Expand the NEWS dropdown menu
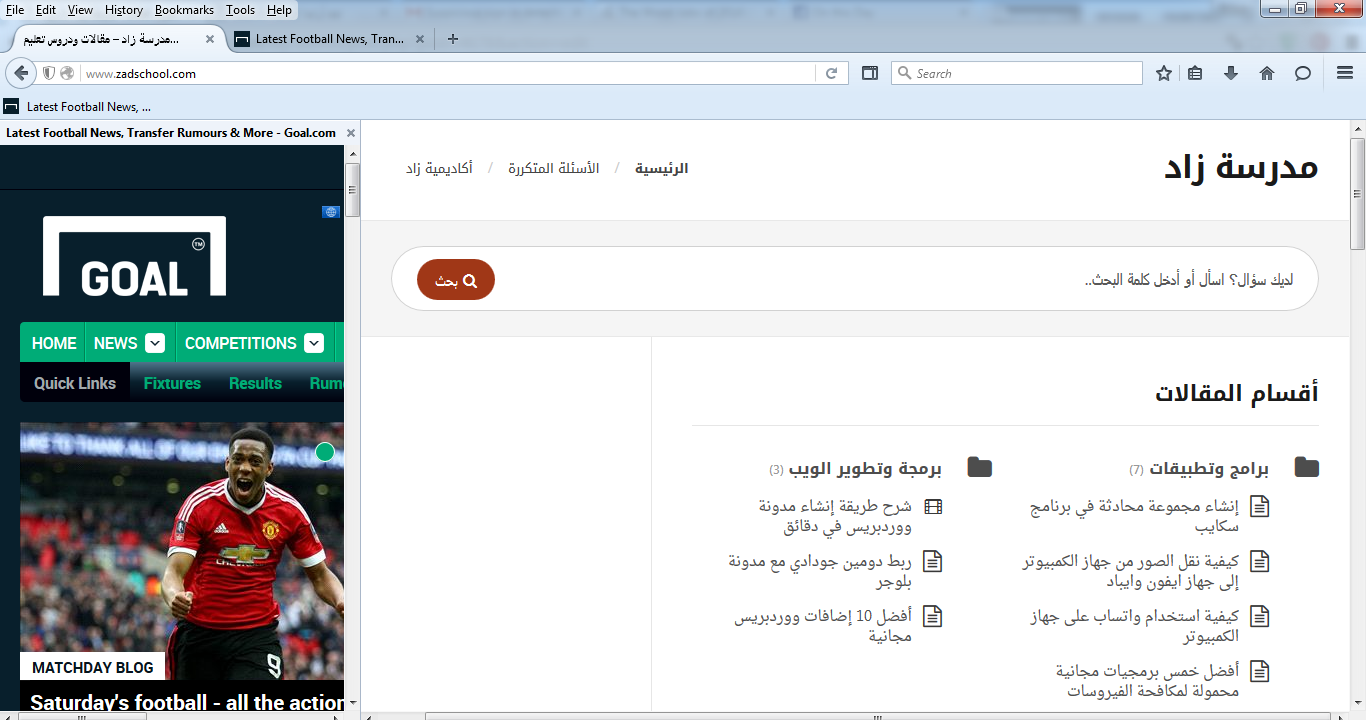Viewport: 1366px width, 720px height. point(156,342)
